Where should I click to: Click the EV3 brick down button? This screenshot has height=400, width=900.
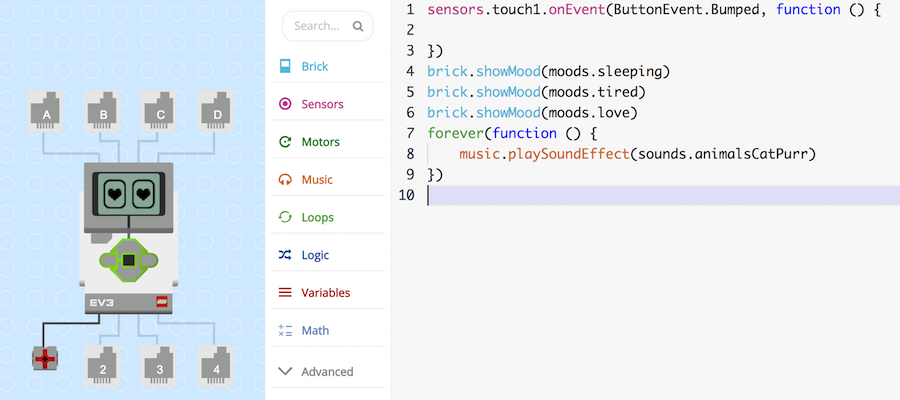129,276
